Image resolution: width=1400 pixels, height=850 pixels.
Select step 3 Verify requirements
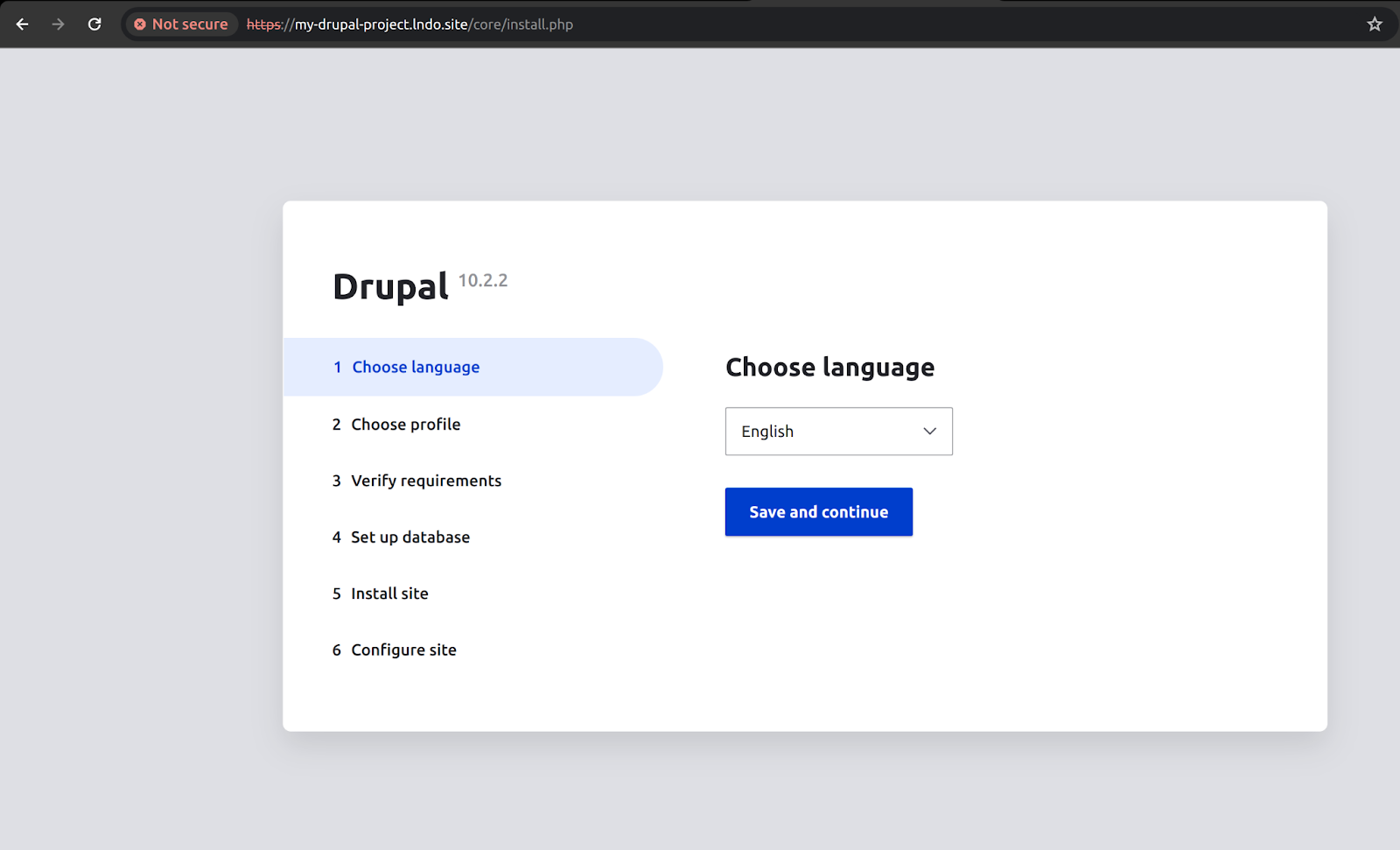click(416, 481)
